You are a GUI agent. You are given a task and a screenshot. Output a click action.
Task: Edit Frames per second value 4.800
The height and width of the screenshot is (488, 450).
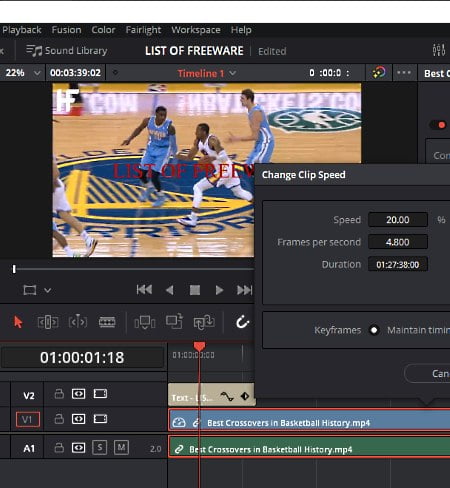pyautogui.click(x=398, y=242)
